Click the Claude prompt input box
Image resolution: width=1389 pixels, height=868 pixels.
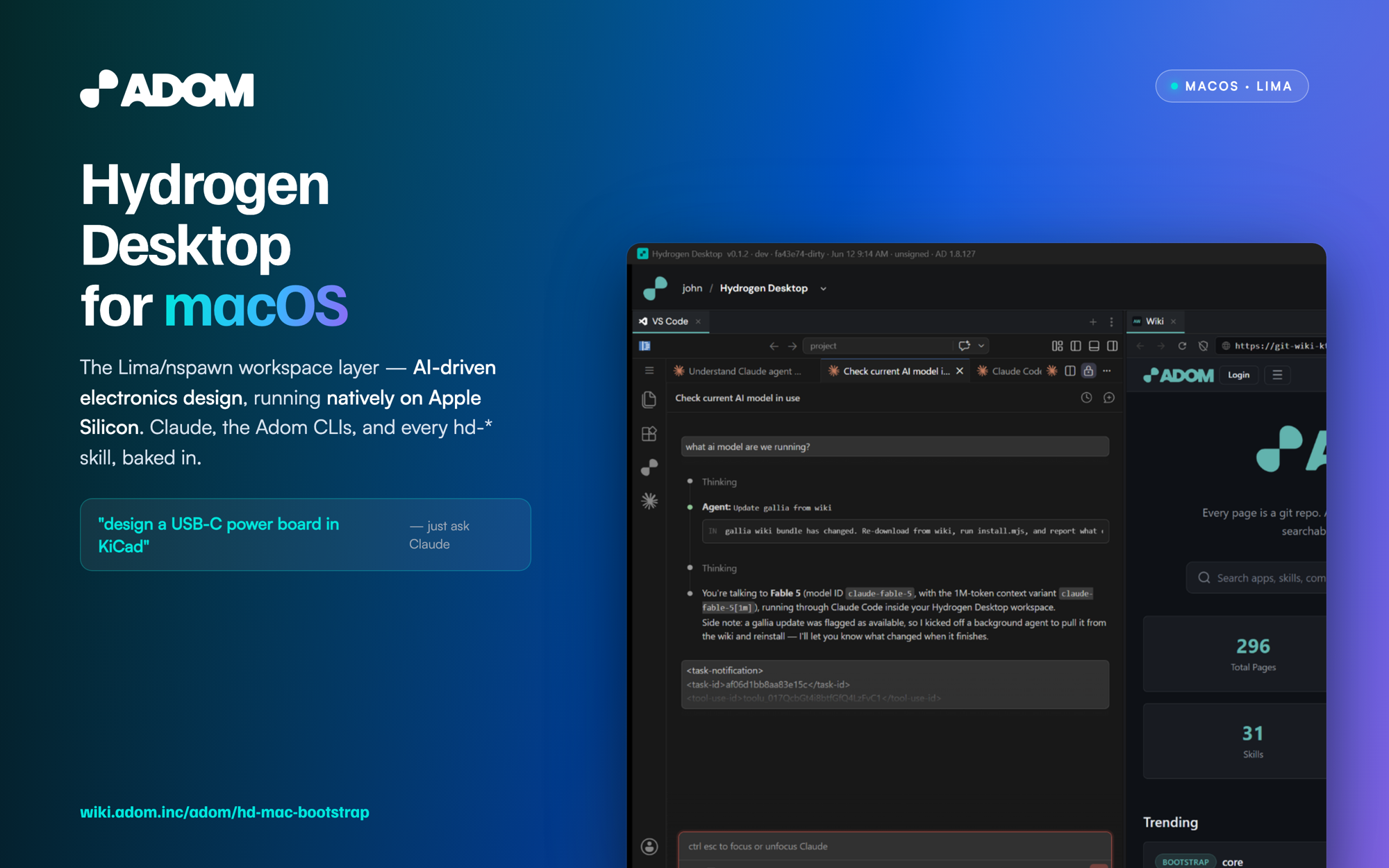(895, 846)
